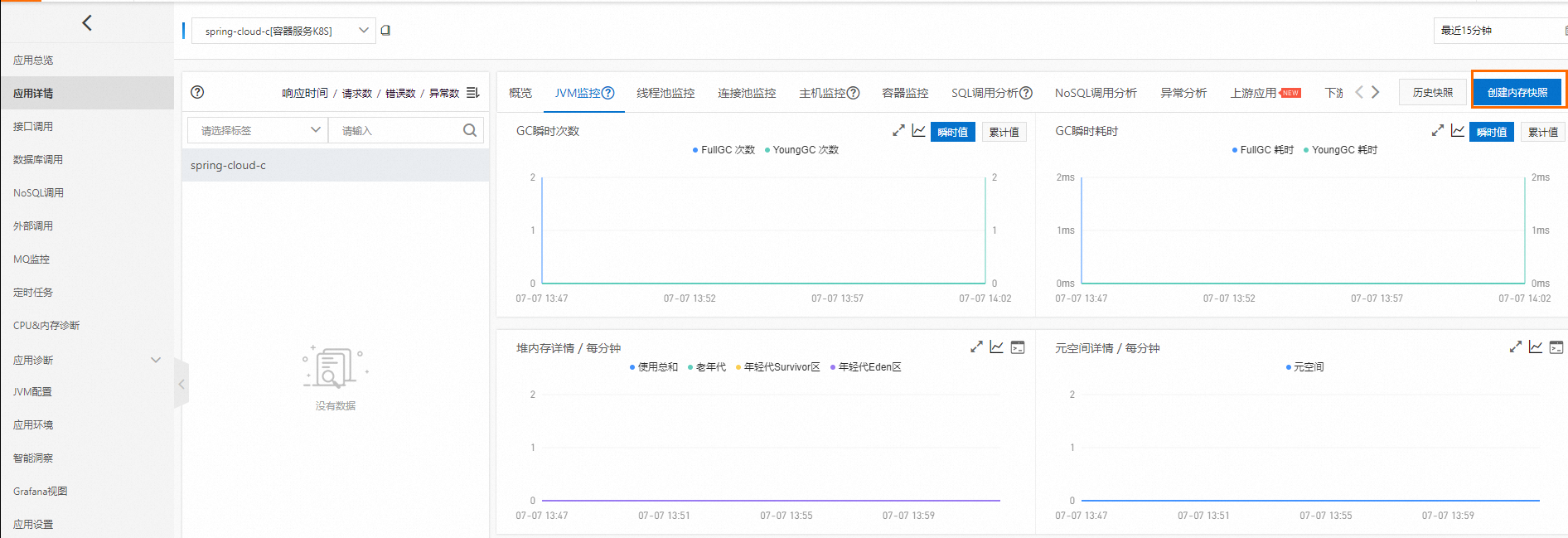Switch to the 异常分析 tab
The height and width of the screenshot is (538, 1568).
(1183, 93)
